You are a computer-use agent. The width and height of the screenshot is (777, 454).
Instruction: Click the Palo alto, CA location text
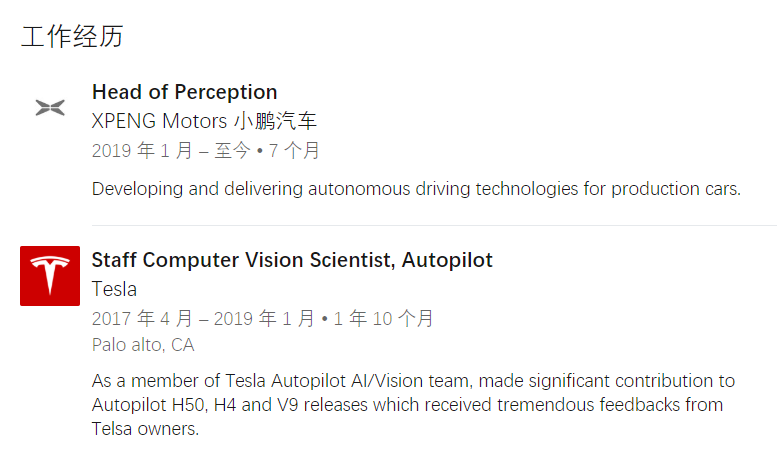point(143,345)
